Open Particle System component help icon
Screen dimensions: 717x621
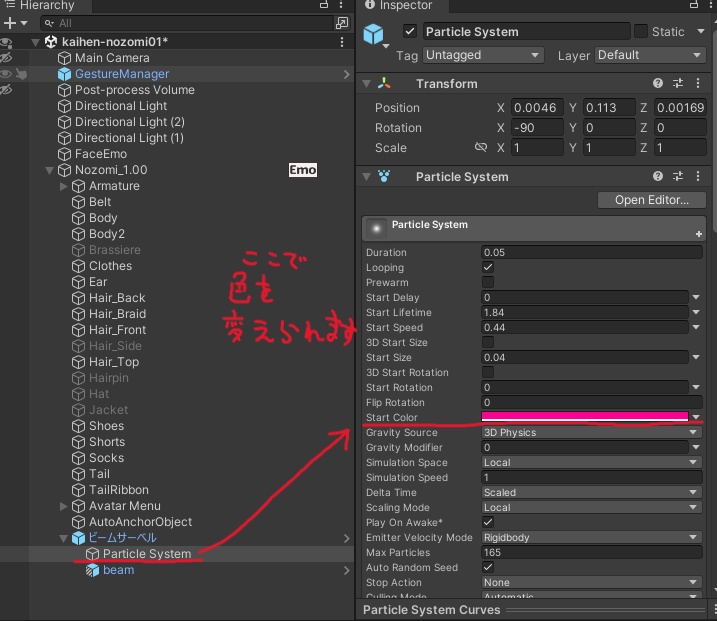pyautogui.click(x=658, y=176)
